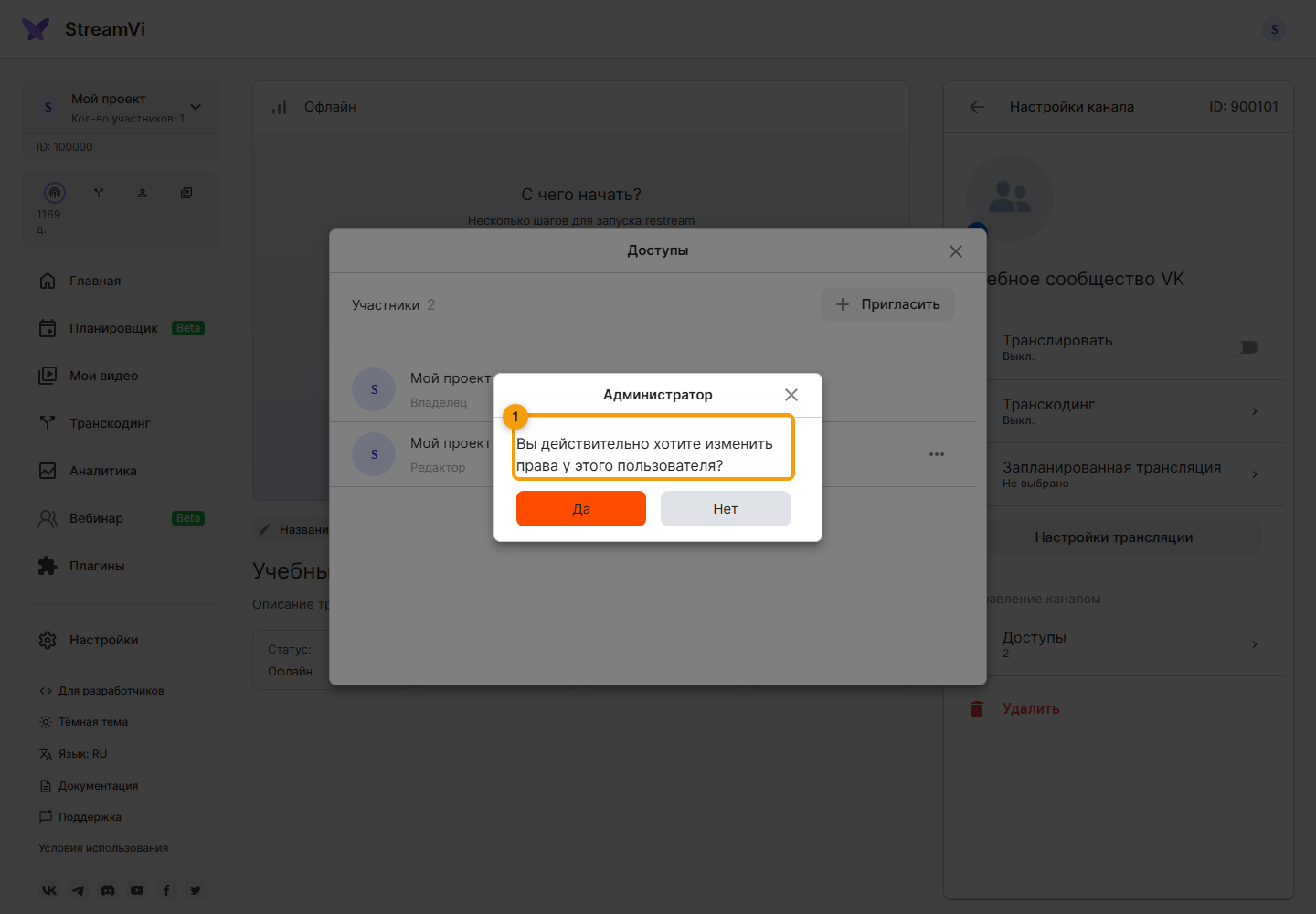
Task: Click the transcoding fork icon in project panel
Action: [99, 193]
